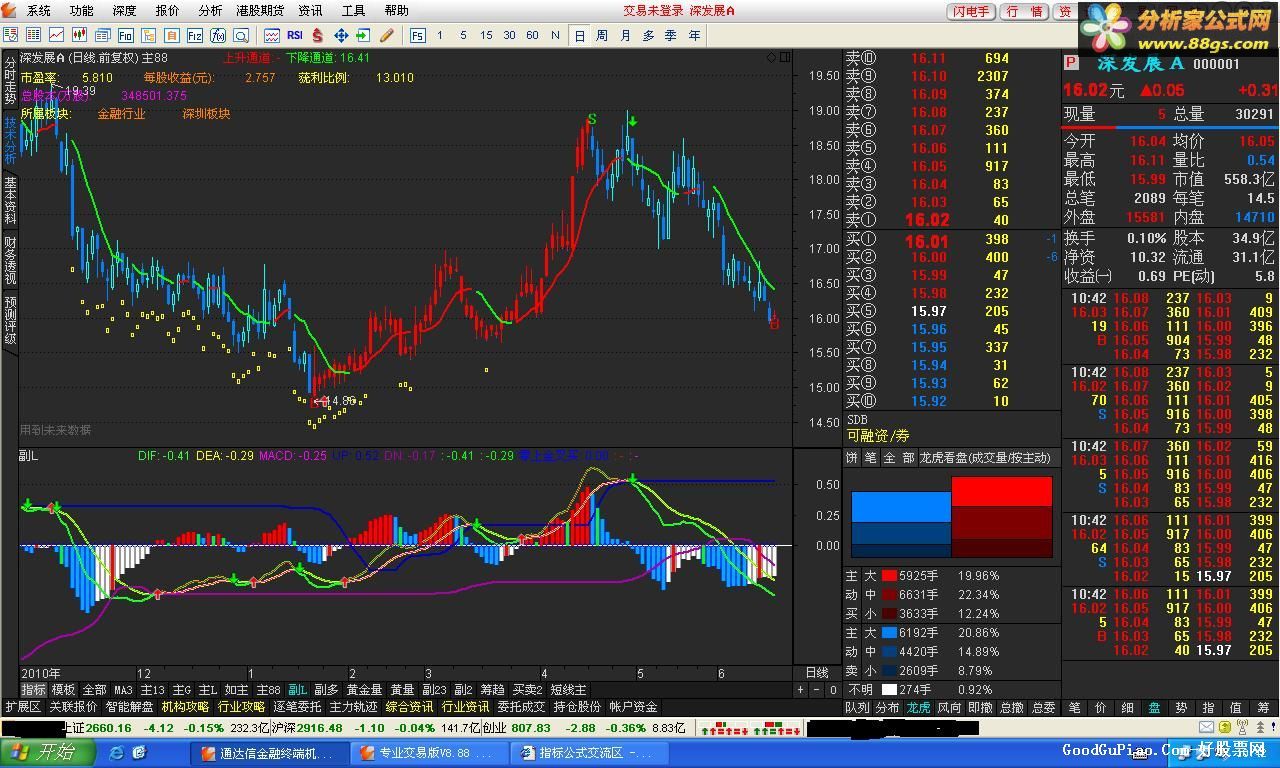Click the yellow upload icon in status bar

[1225, 727]
